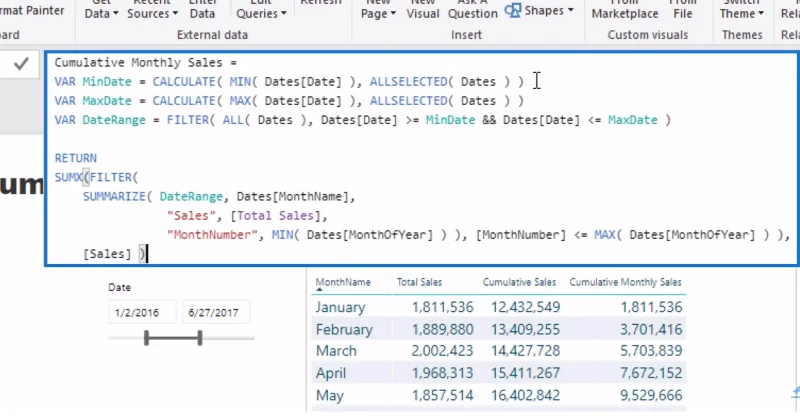Screen dimensions: 800x416
Task: Click the Enter Data button
Action: point(203,10)
